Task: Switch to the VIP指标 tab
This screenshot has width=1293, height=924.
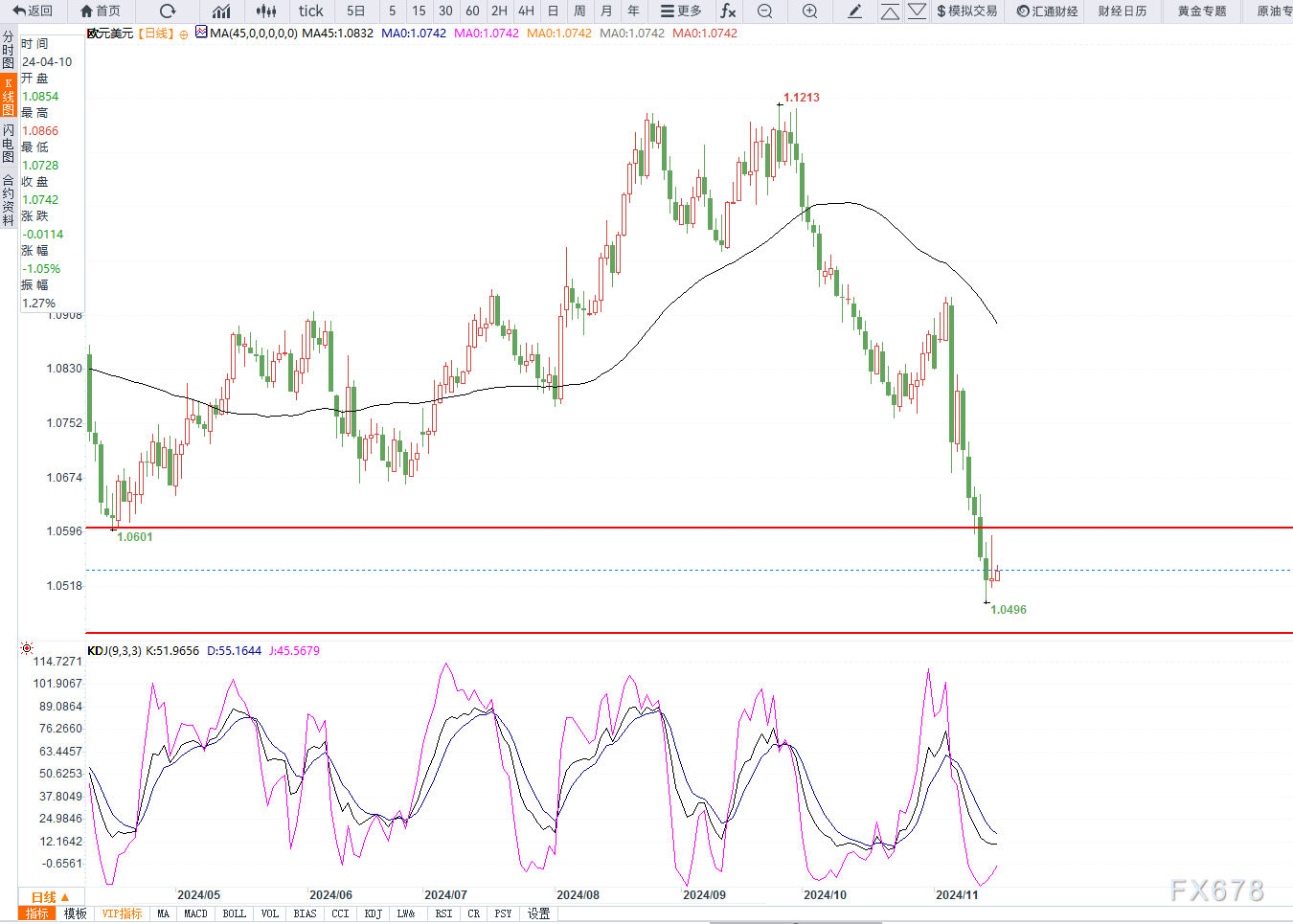Action: click(122, 913)
